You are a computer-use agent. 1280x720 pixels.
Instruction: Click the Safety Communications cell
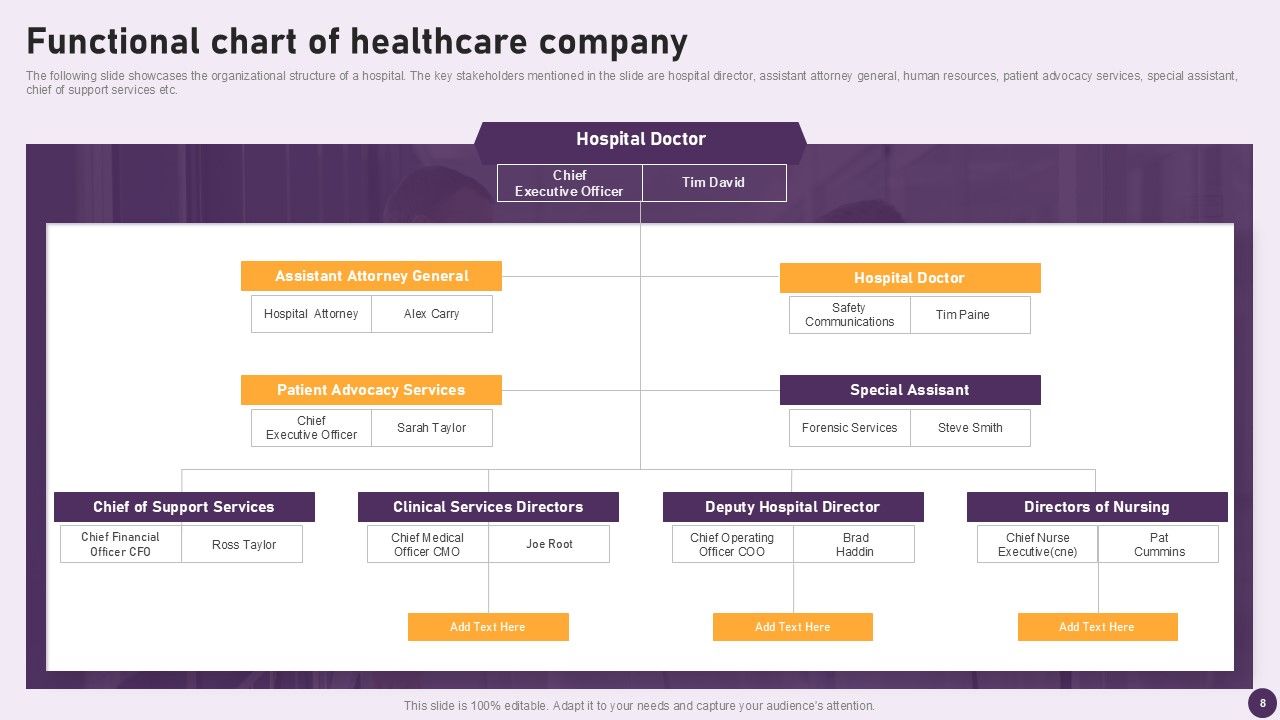click(849, 315)
